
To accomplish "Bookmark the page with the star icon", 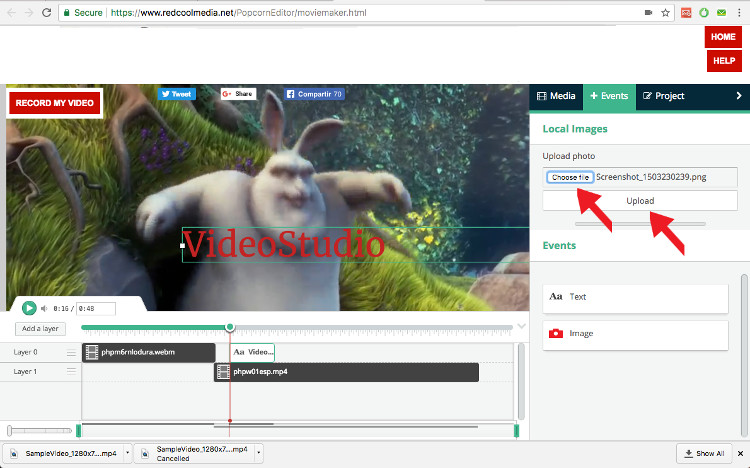I will click(665, 13).
